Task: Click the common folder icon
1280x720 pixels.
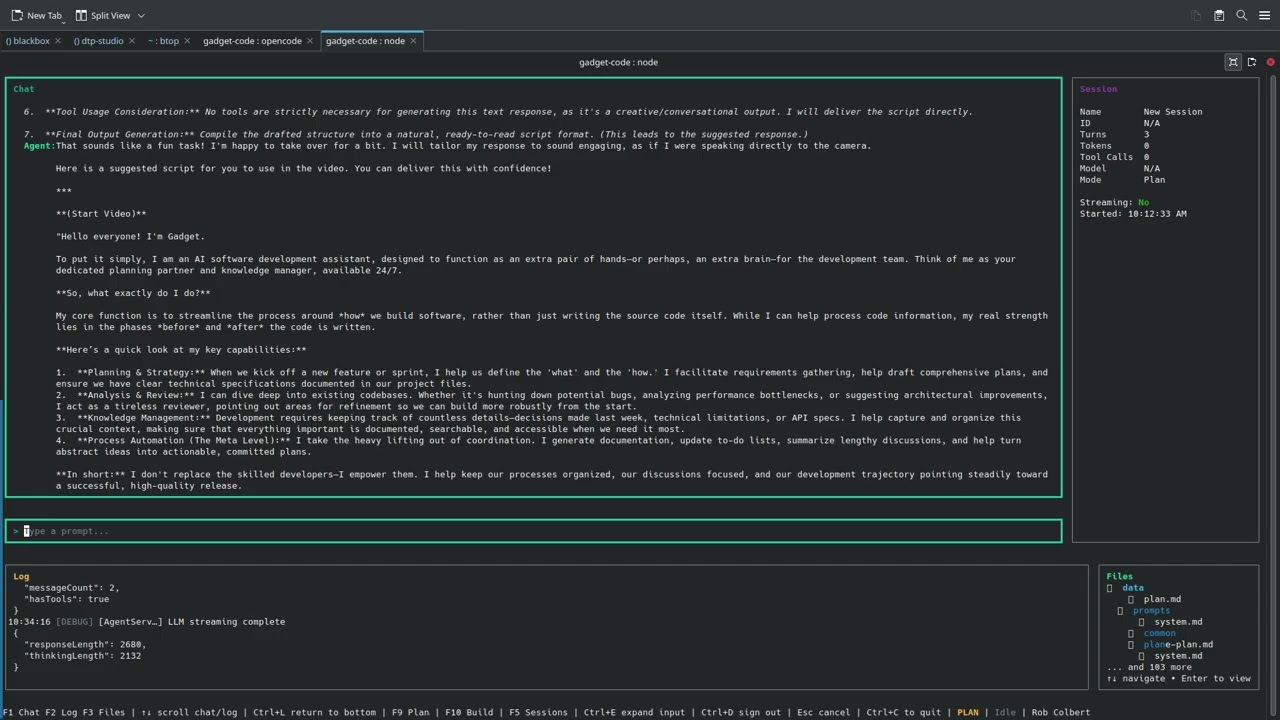Action: tap(1131, 633)
